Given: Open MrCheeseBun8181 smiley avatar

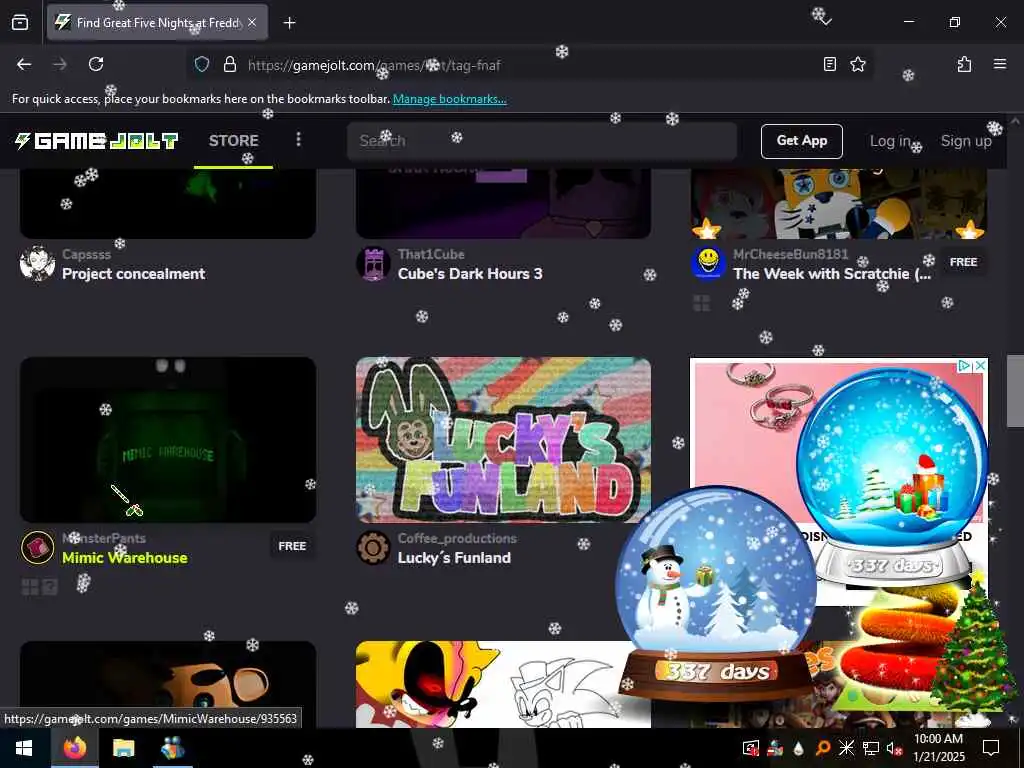Looking at the screenshot, I should [x=708, y=264].
